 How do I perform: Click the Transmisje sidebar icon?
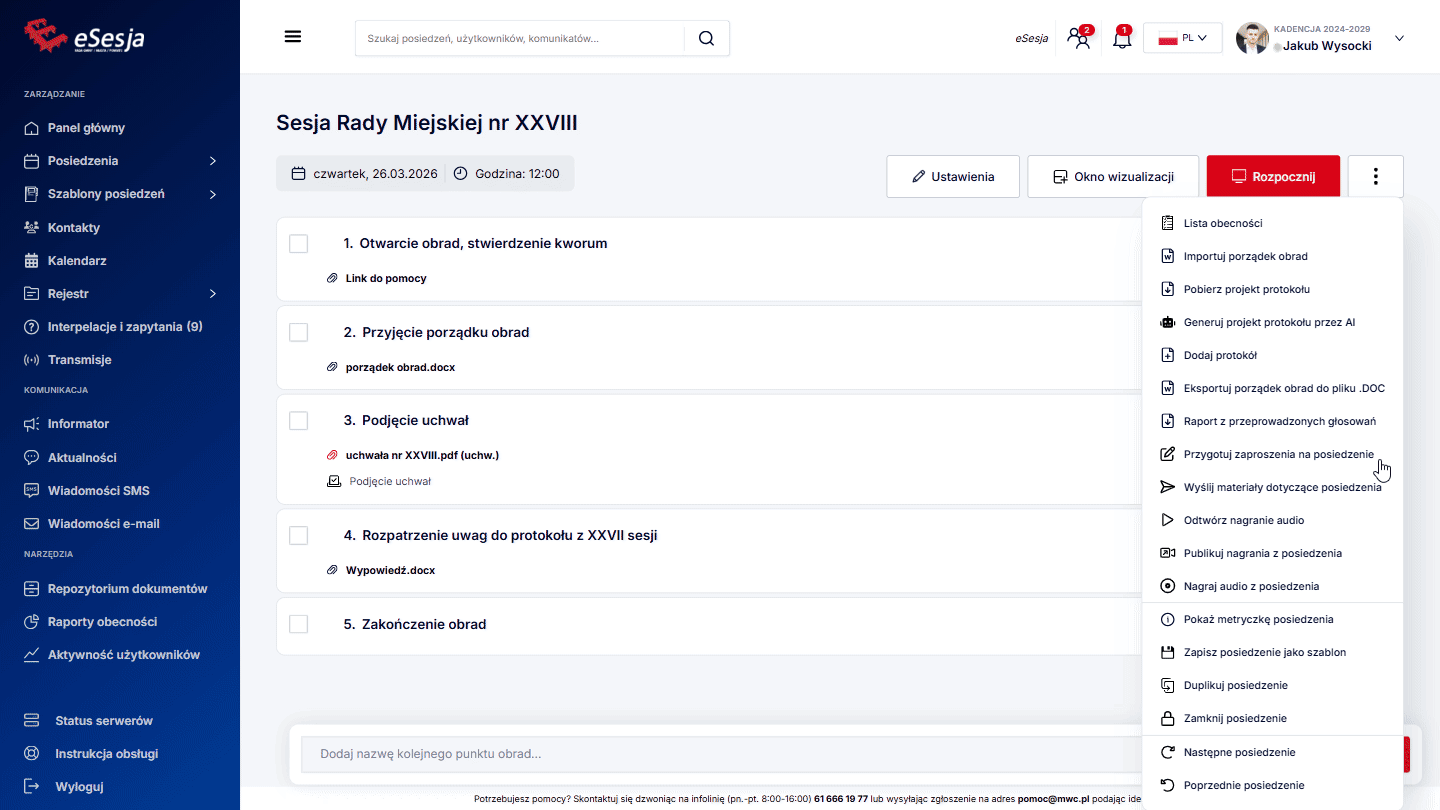pyautogui.click(x=32, y=360)
